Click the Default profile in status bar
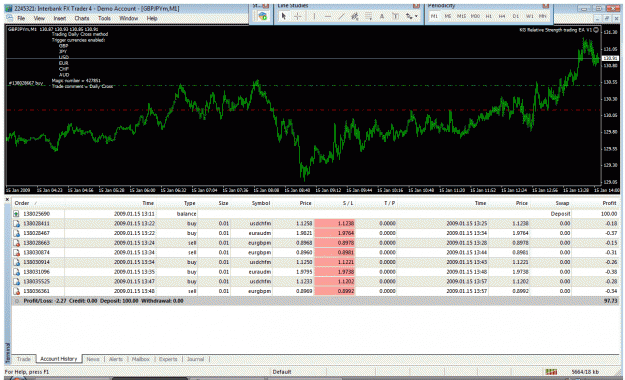Screen dimensions: 625x380 (282, 372)
